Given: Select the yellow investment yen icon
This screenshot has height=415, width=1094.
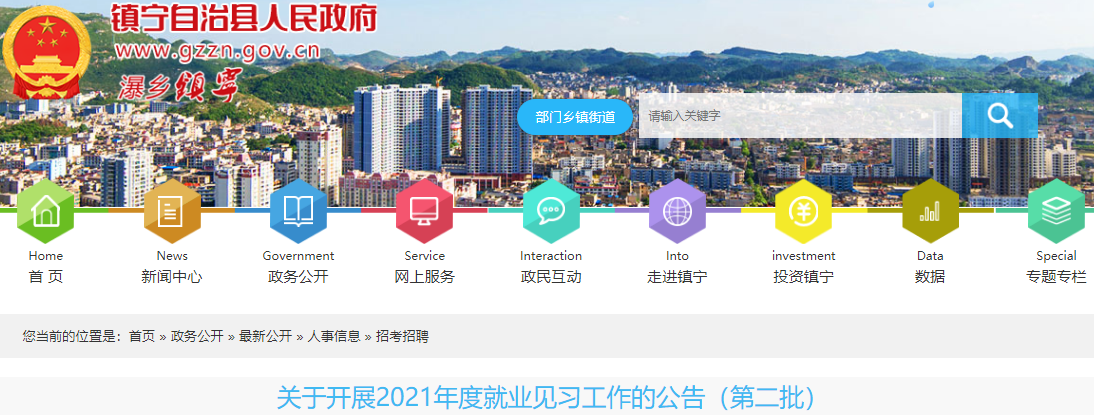Looking at the screenshot, I should pos(803,211).
